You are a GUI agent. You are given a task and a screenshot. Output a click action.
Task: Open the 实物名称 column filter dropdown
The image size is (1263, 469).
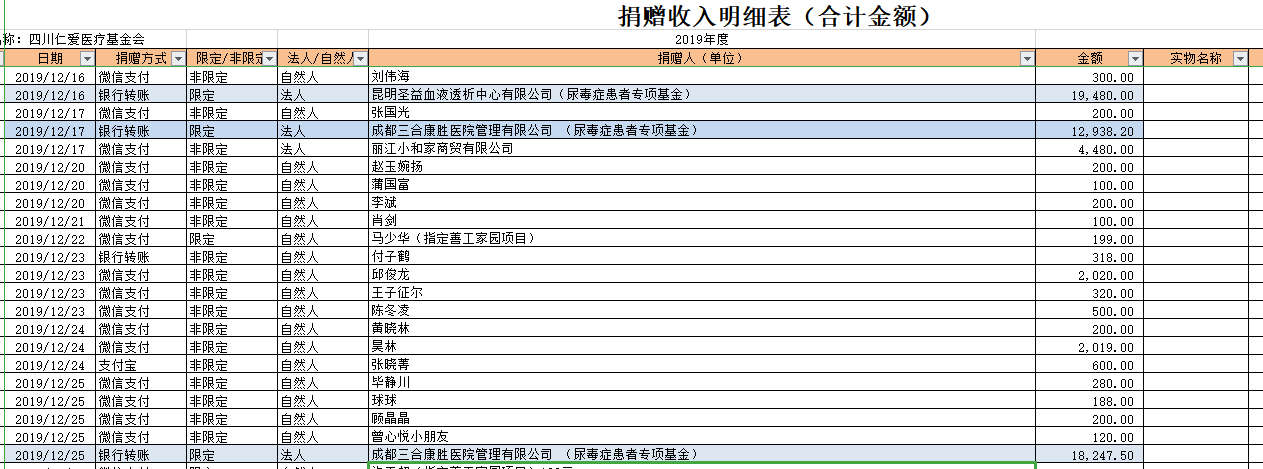click(x=1240, y=59)
